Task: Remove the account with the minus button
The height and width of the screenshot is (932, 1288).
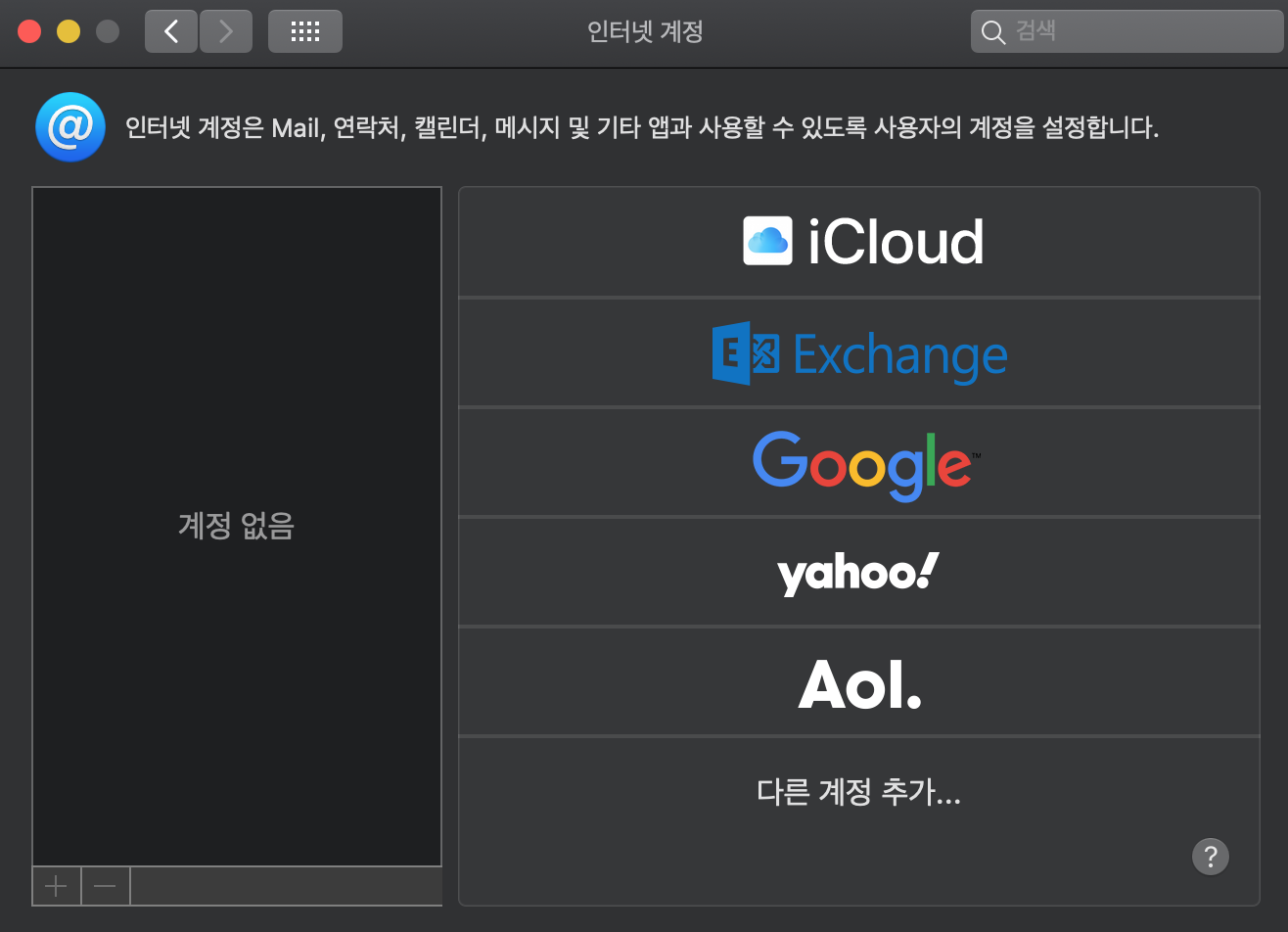Action: pyautogui.click(x=106, y=886)
